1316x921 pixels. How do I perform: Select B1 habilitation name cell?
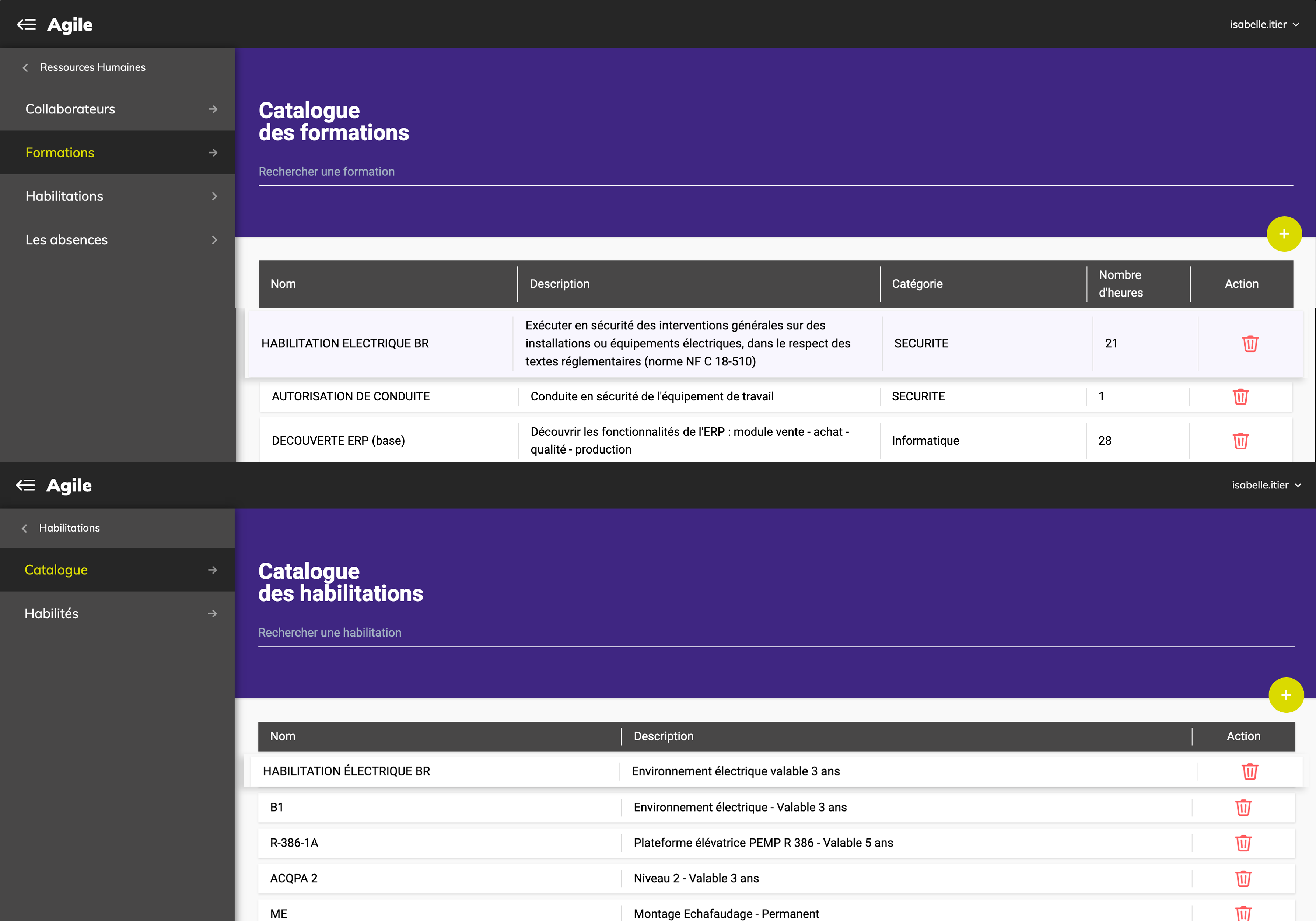click(x=276, y=808)
